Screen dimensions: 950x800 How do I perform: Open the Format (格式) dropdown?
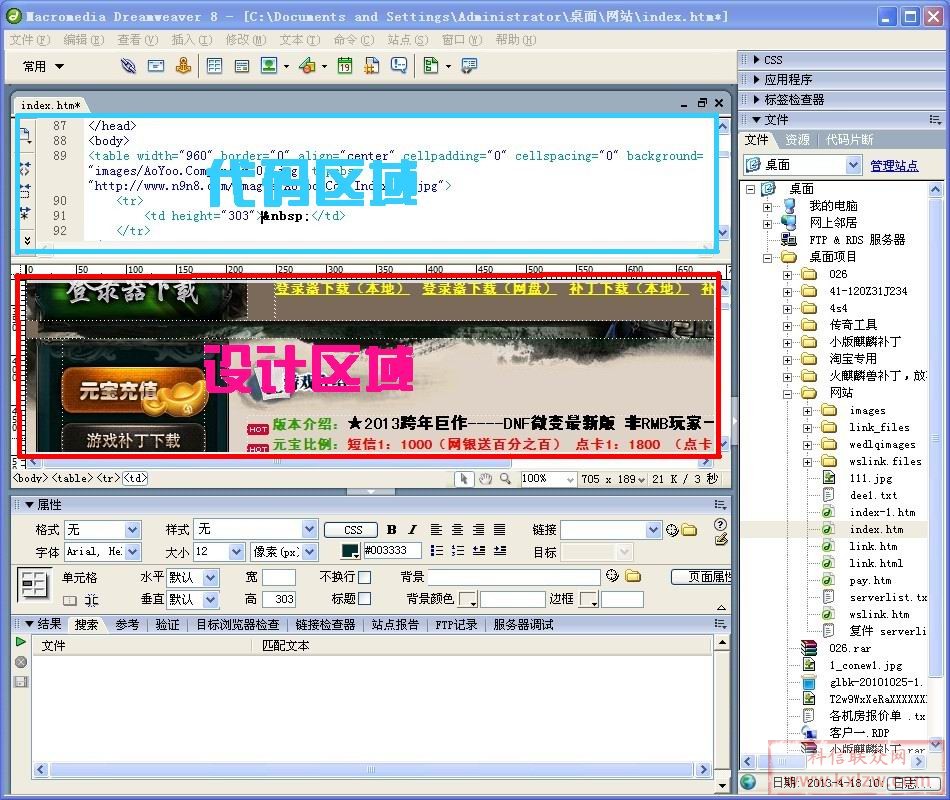point(133,530)
